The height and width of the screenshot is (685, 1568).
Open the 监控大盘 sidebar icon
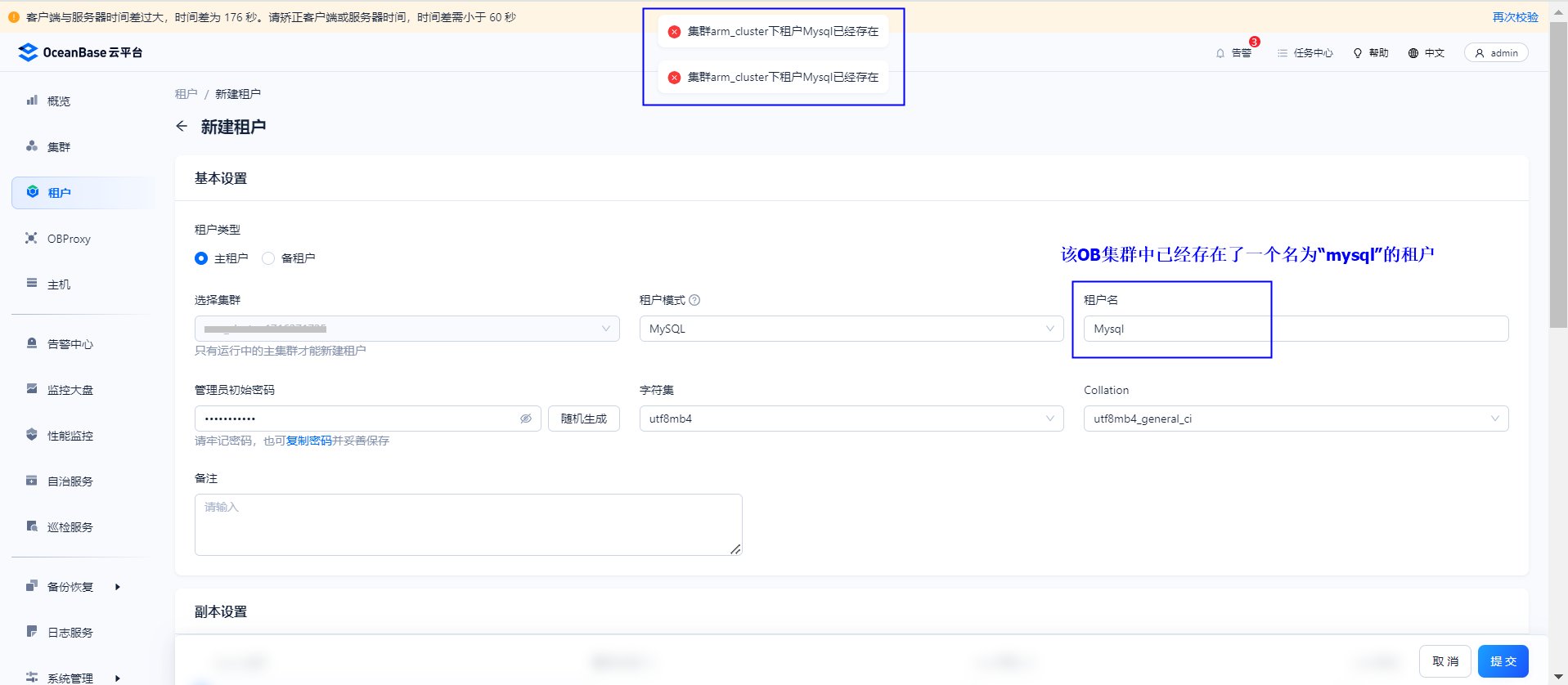32,389
